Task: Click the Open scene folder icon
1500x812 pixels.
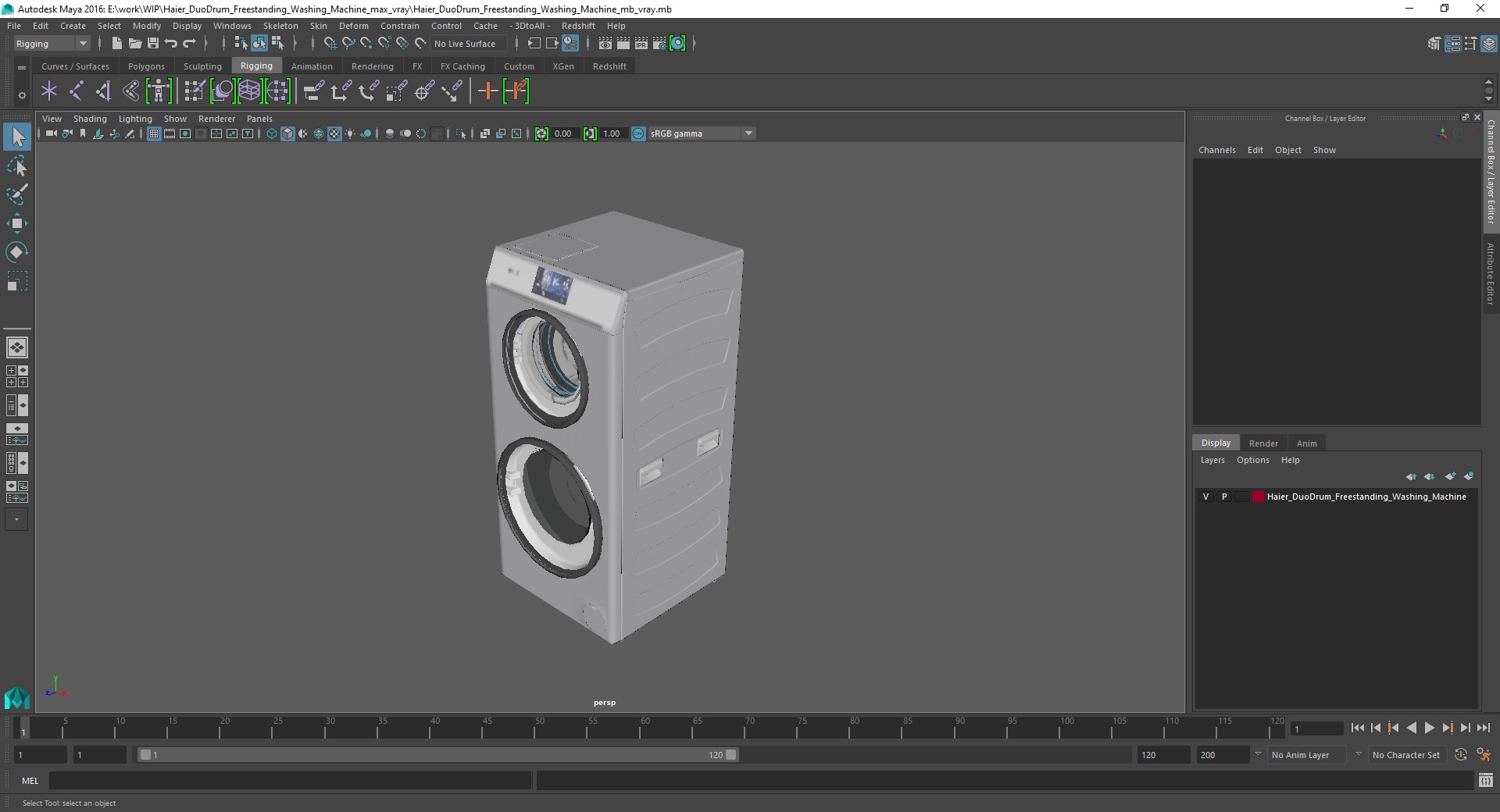Action: point(134,44)
